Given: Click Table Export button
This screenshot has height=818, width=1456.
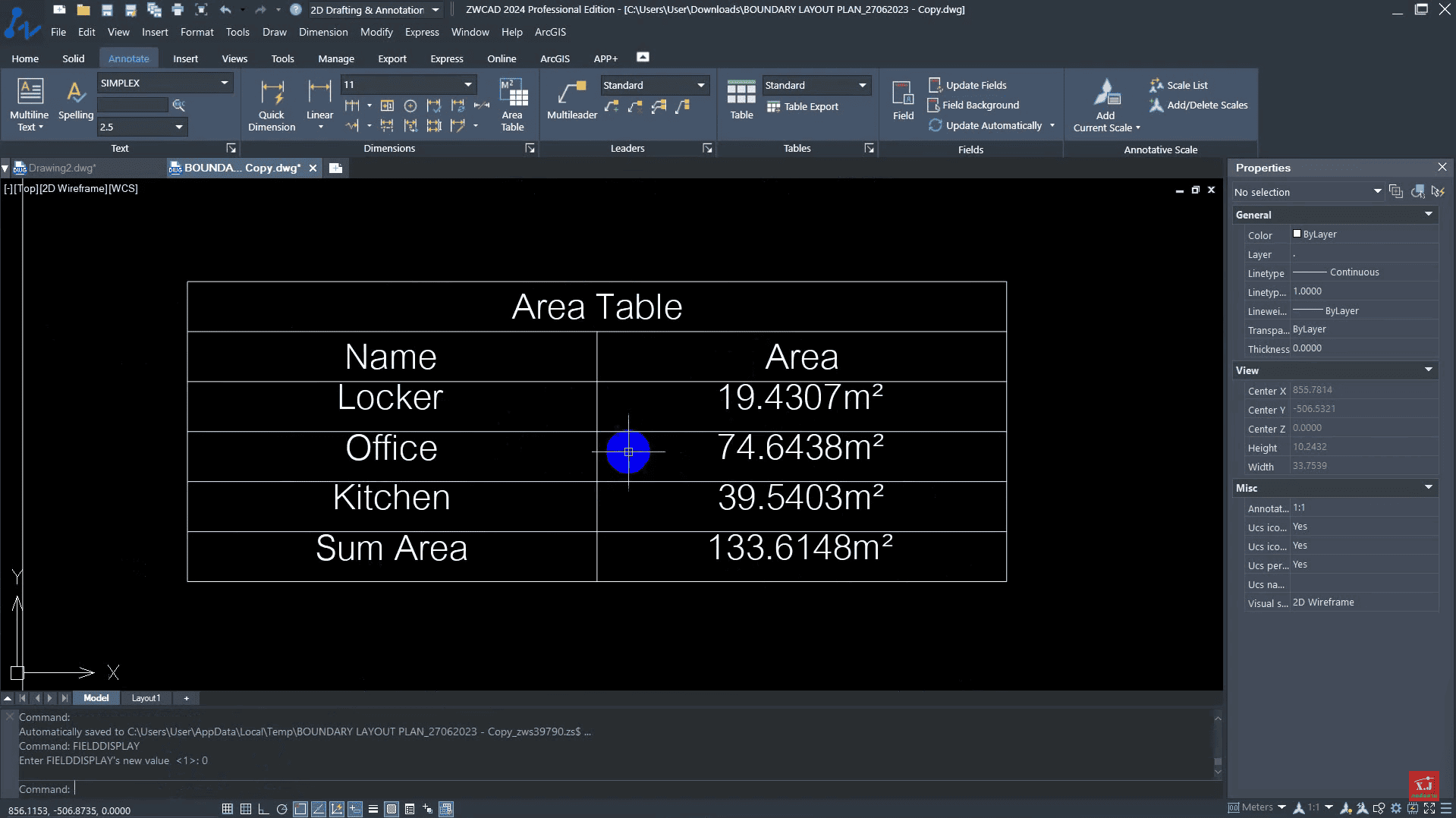Looking at the screenshot, I should [803, 106].
